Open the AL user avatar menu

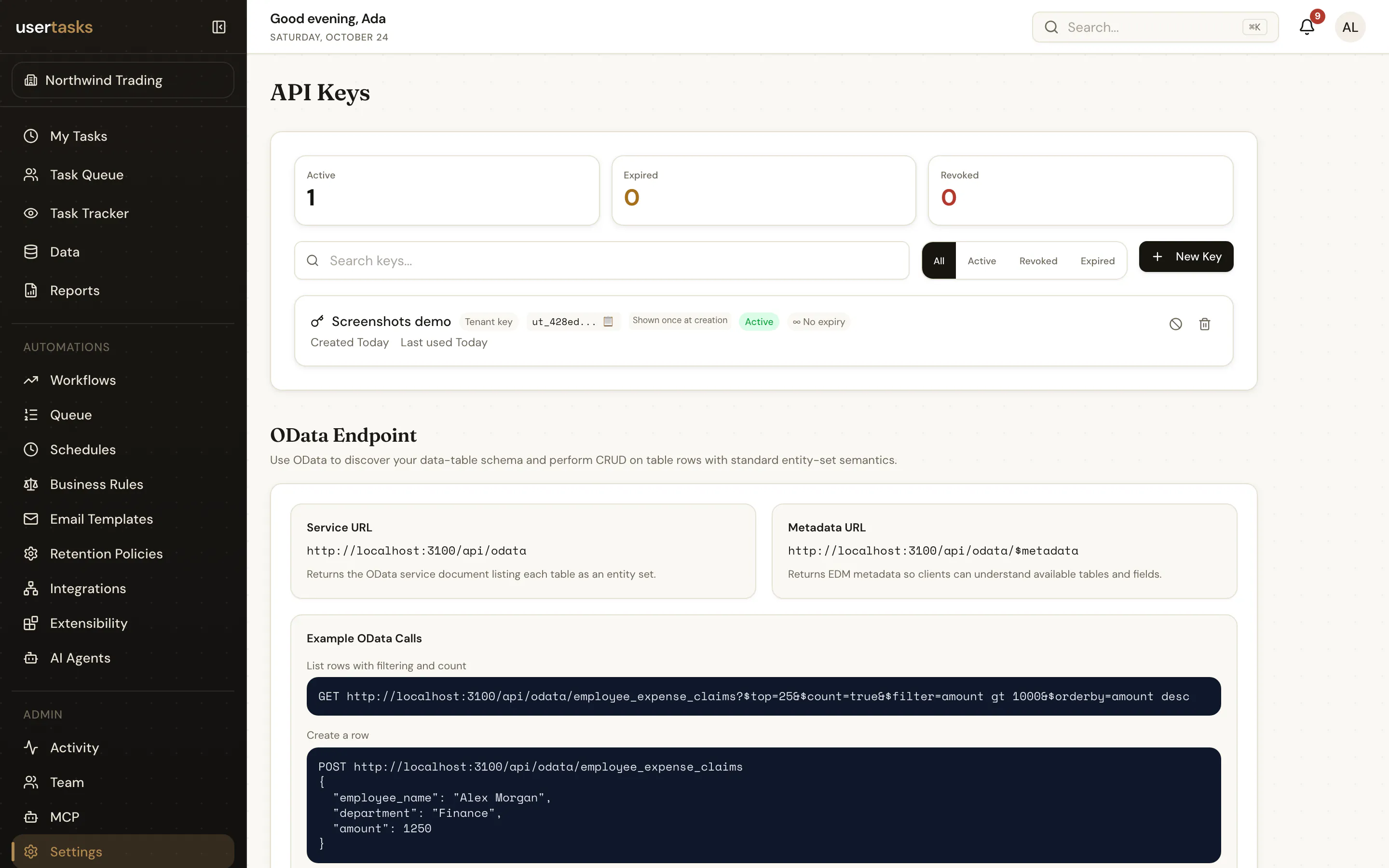[1350, 27]
